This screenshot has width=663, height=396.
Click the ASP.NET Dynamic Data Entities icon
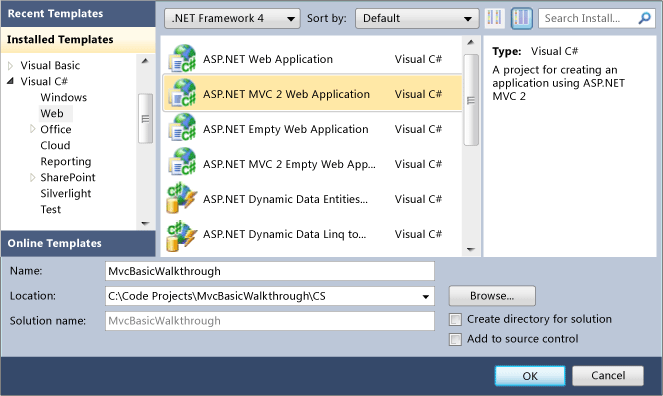pyautogui.click(x=182, y=198)
